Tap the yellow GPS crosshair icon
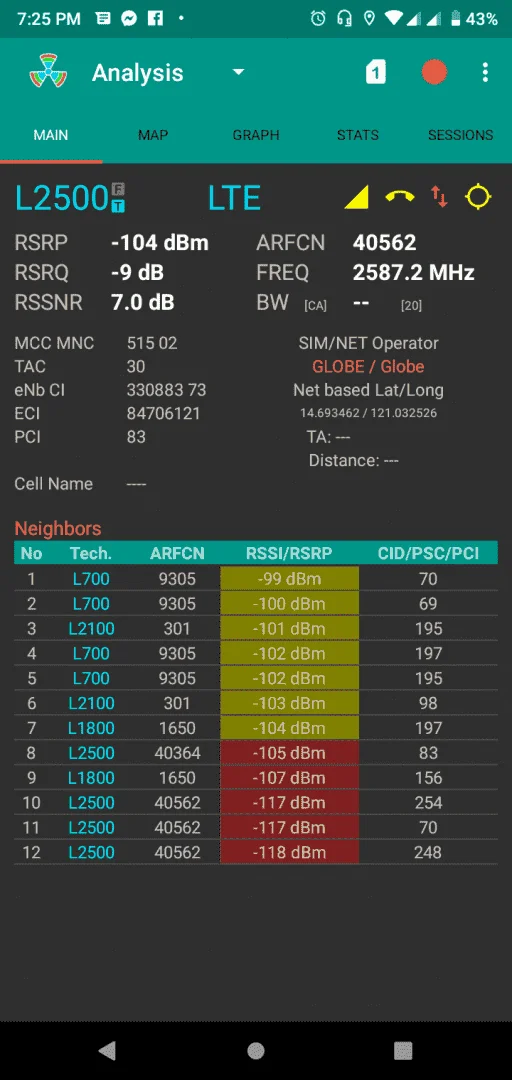The image size is (512, 1080). [478, 197]
